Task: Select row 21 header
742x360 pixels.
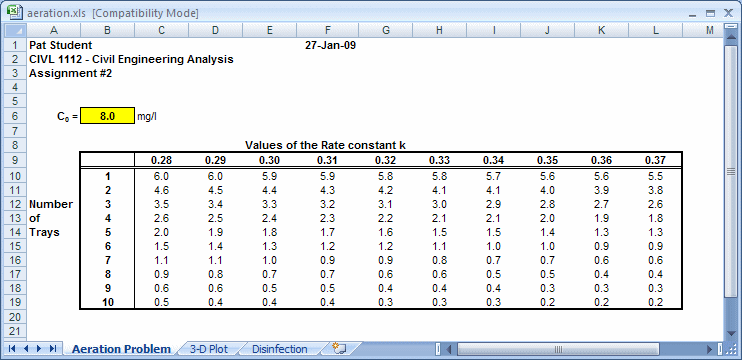Action: point(15,331)
